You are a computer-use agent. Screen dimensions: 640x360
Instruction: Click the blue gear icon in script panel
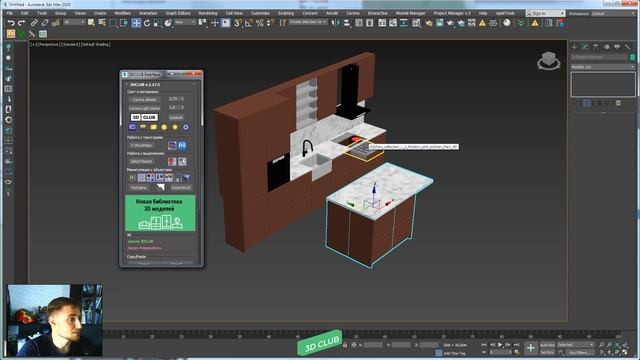(186, 127)
